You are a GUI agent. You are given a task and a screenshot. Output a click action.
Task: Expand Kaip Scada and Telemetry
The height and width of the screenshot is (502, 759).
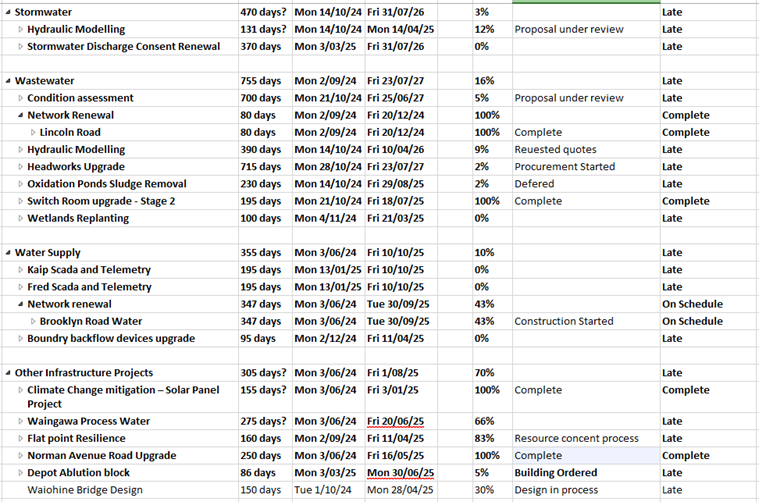20,270
